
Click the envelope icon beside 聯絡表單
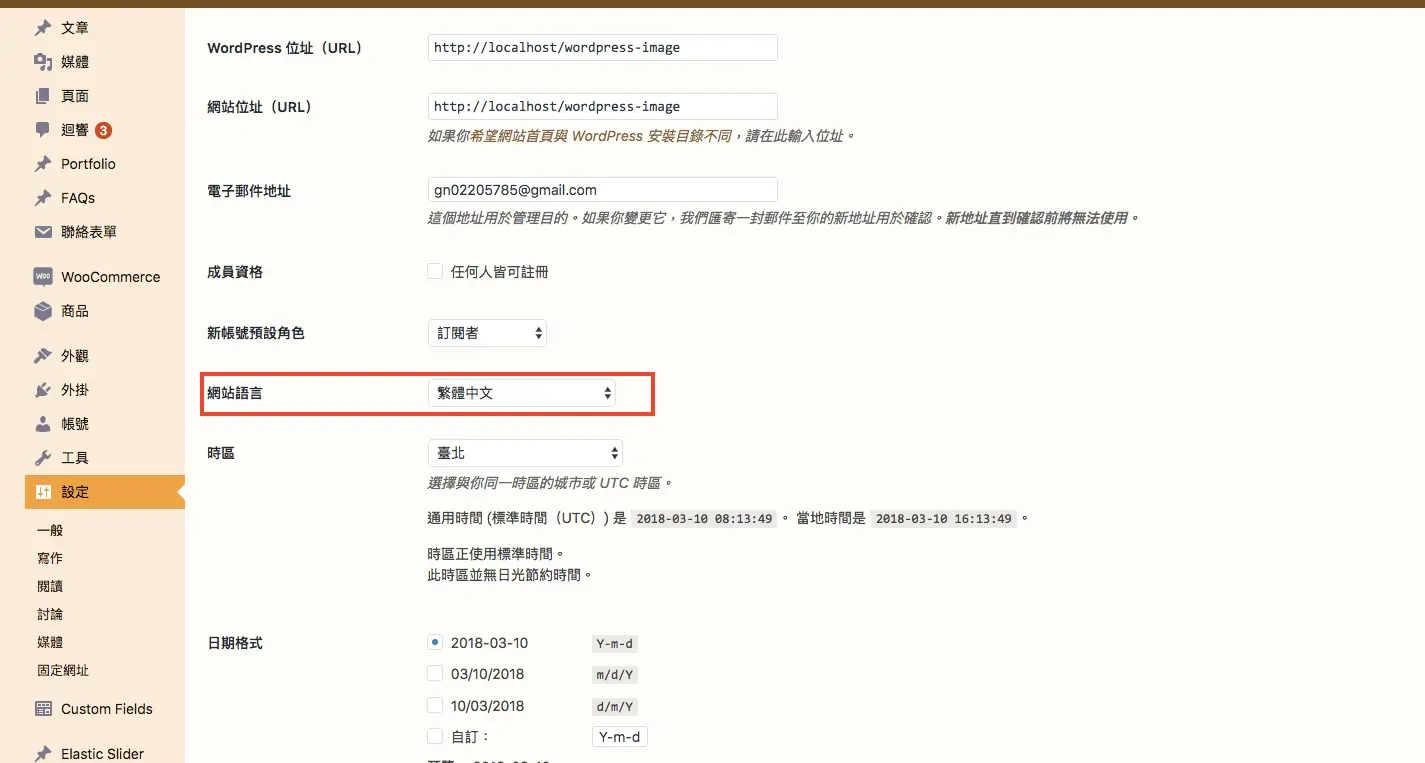43,232
